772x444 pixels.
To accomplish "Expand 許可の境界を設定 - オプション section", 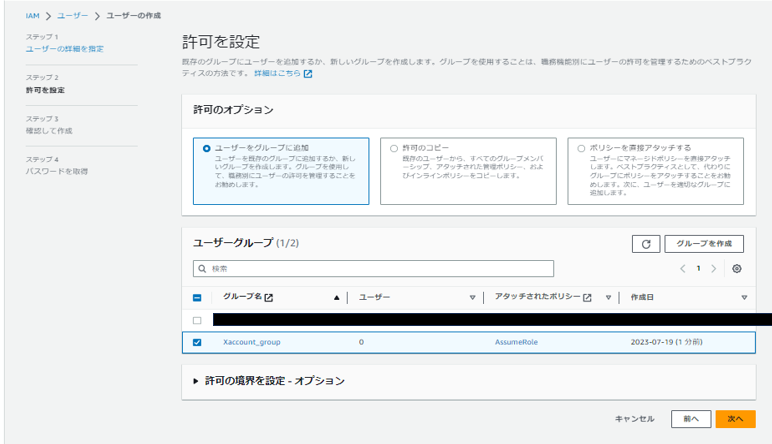I will pos(196,381).
